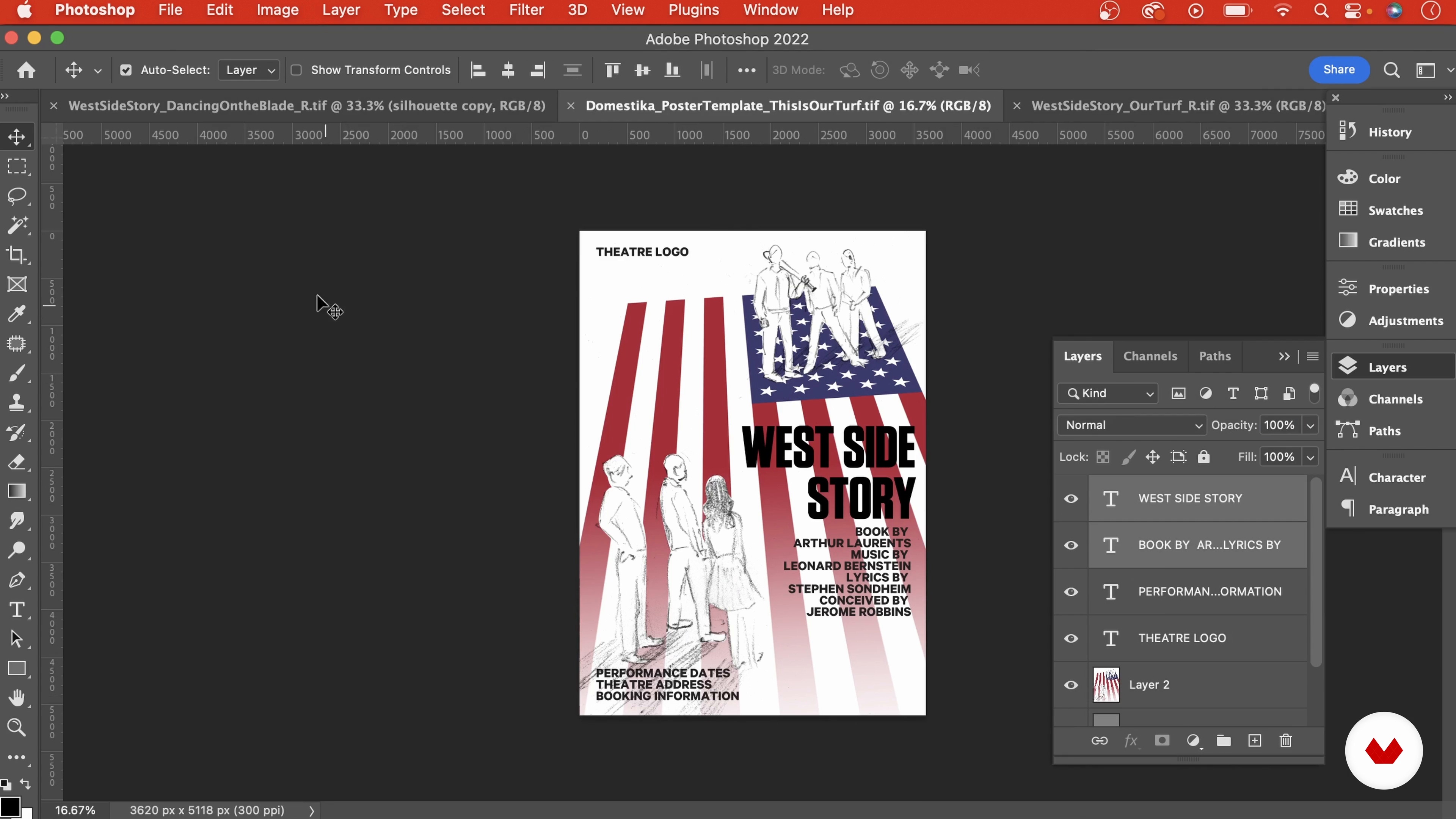Create a new group folder
Image resolution: width=1456 pixels, height=819 pixels.
coord(1224,741)
